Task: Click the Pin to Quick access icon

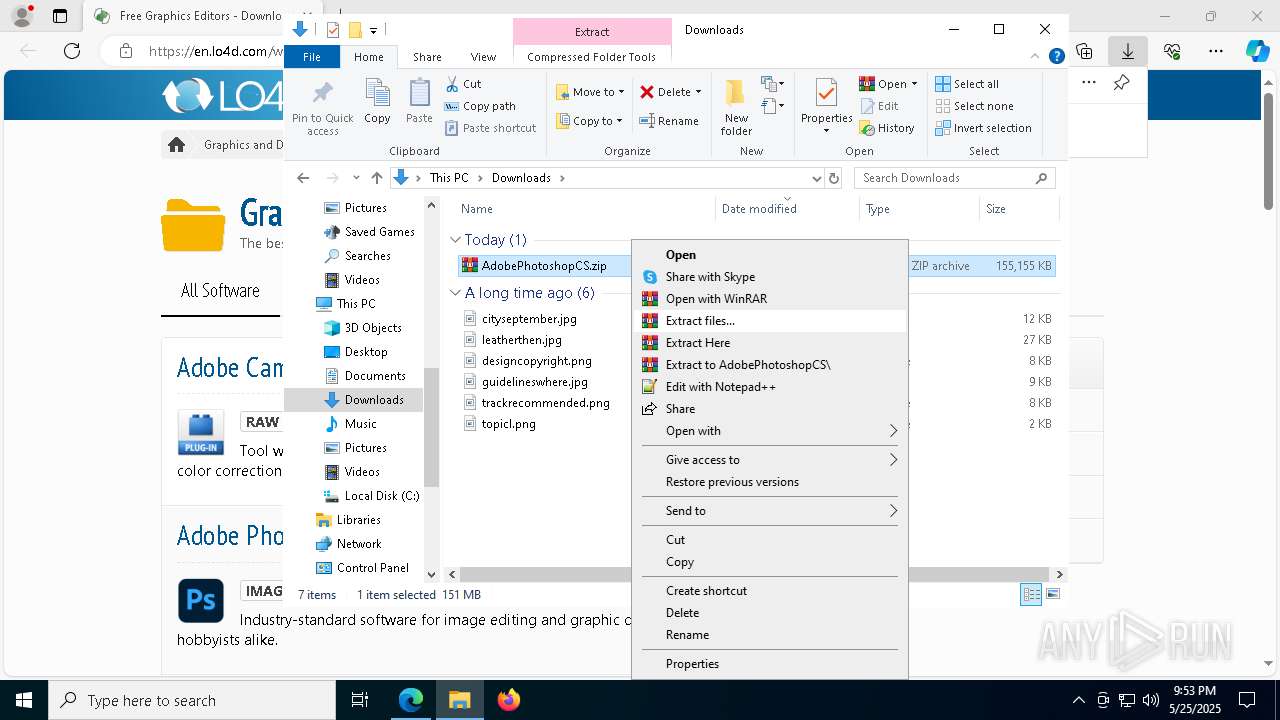Action: 322,107
